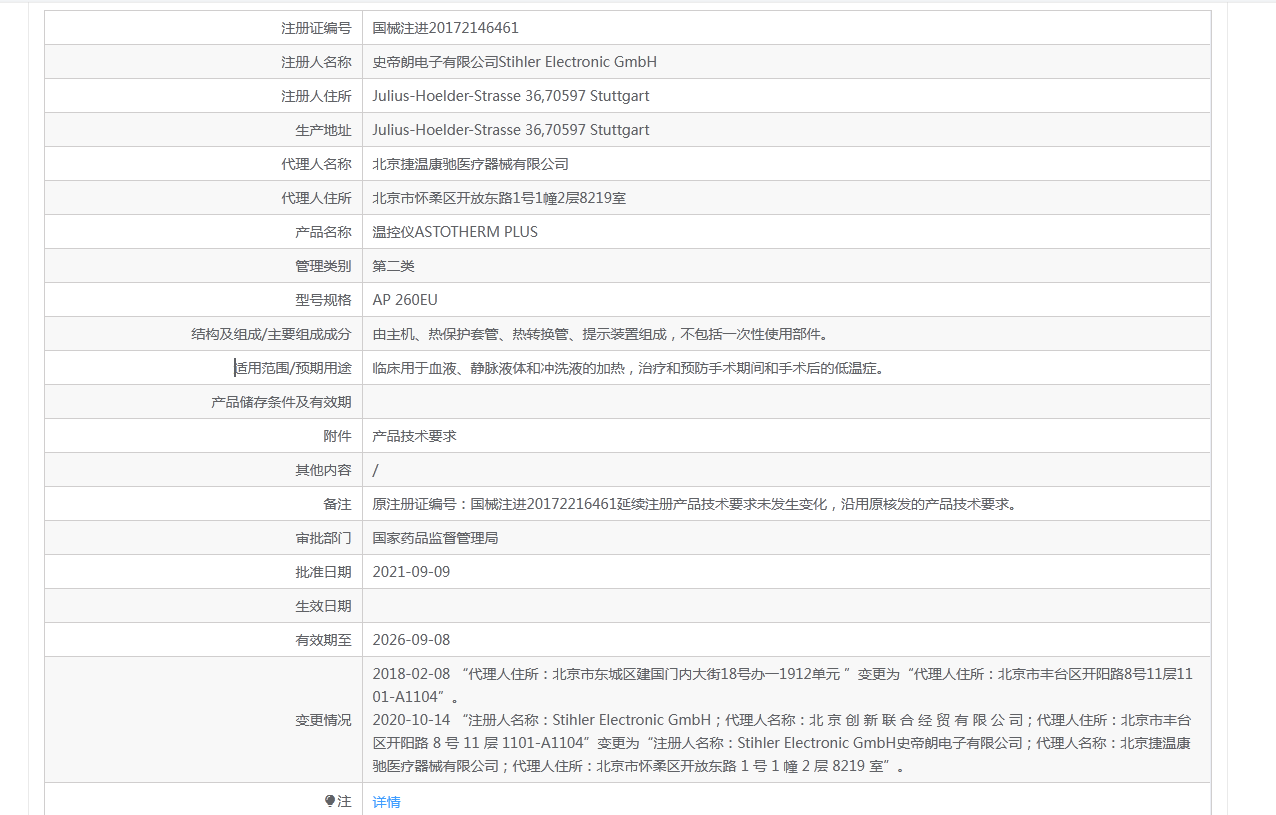Click the model specification AP 260EU
This screenshot has height=815, width=1276.
tap(405, 300)
